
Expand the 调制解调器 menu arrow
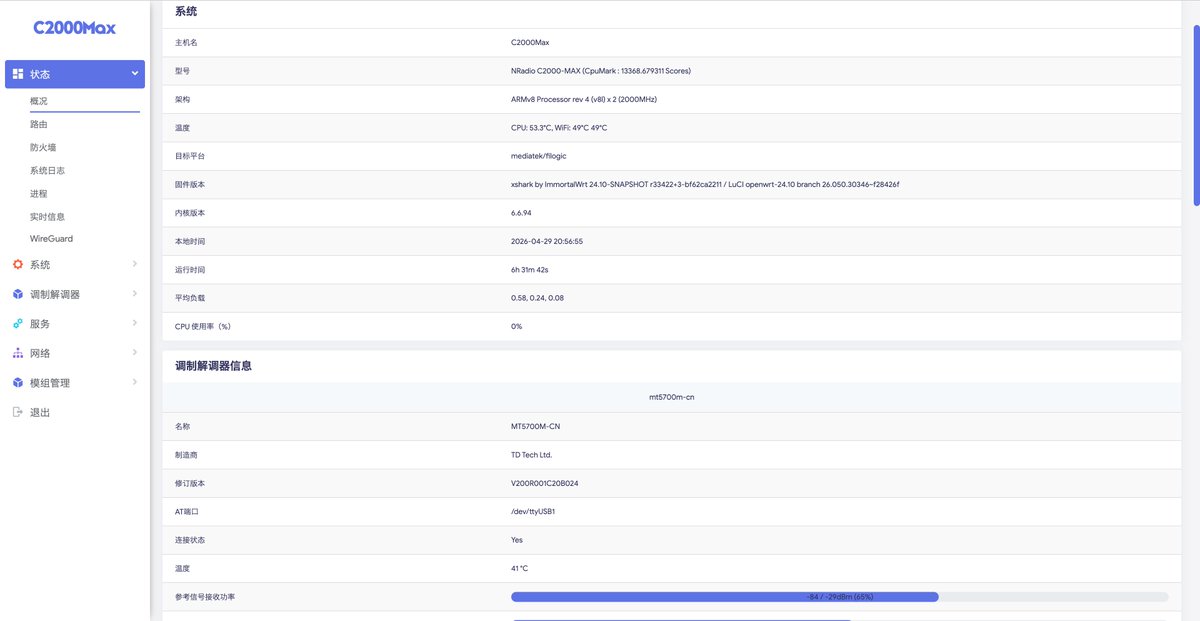click(135, 294)
